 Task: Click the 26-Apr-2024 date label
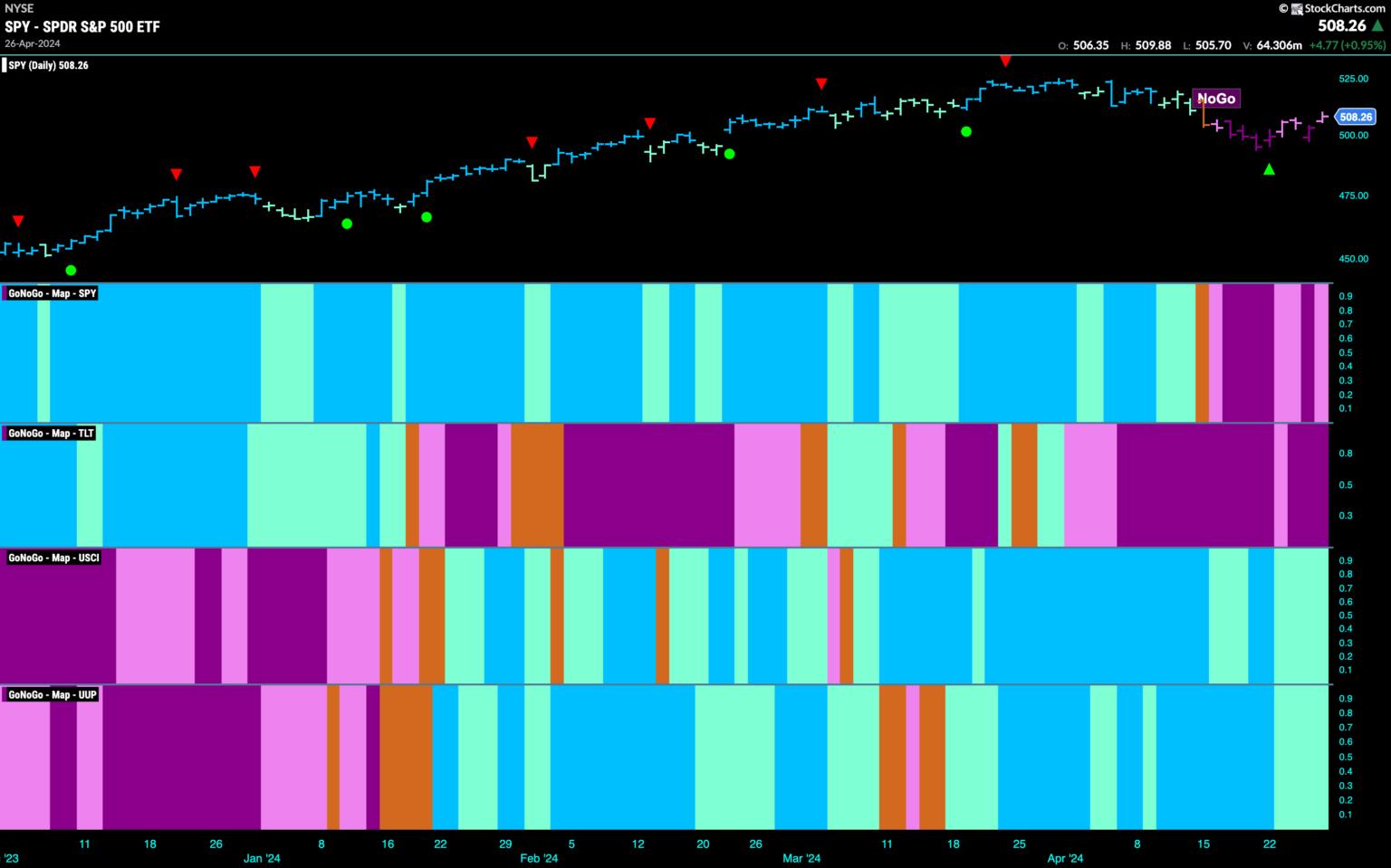pyautogui.click(x=32, y=43)
